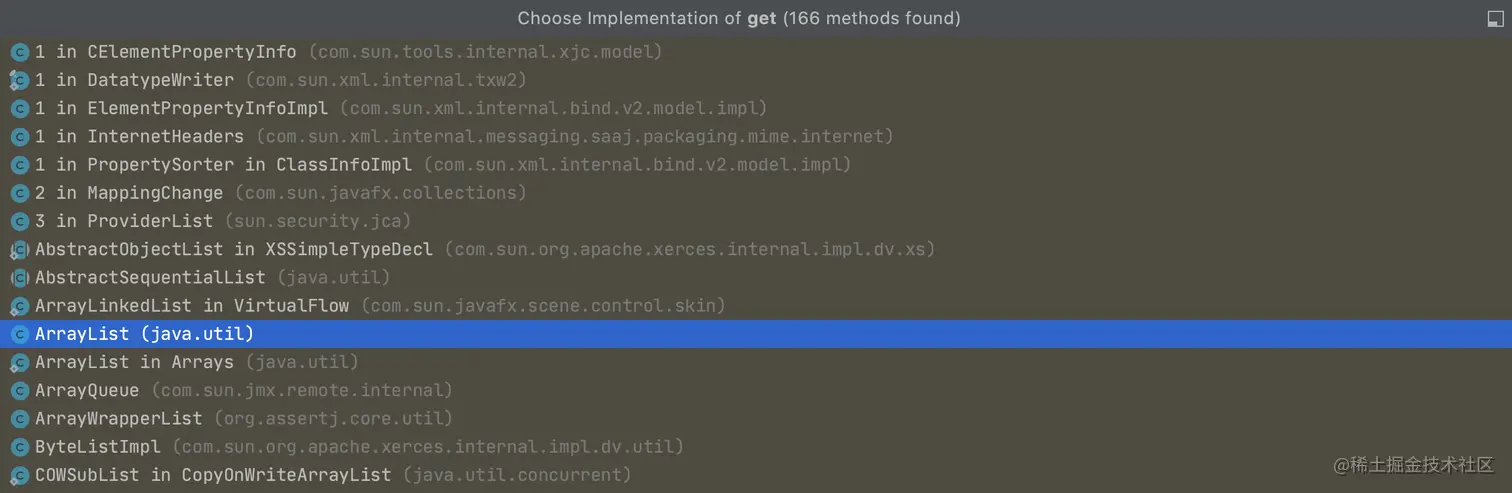Screen dimensions: 1512x493
Task: Choose ArrayWrapperList from org.assertj.core.util
Action: pos(756,418)
